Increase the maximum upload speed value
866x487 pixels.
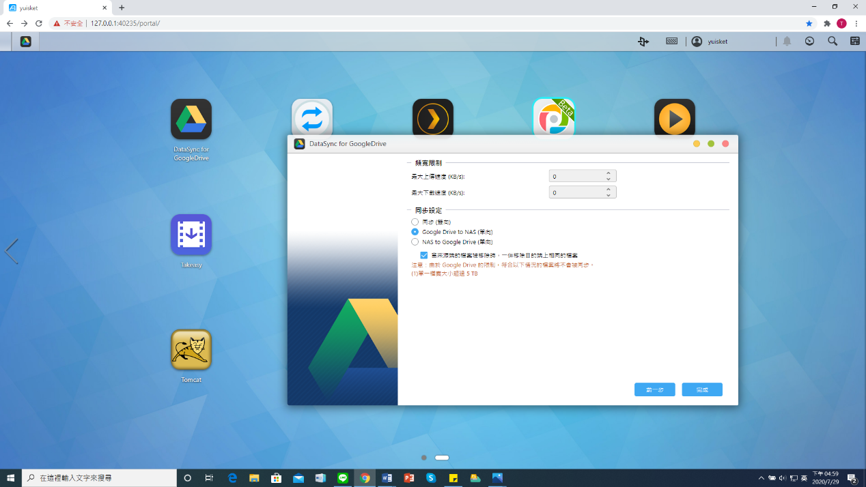point(608,173)
